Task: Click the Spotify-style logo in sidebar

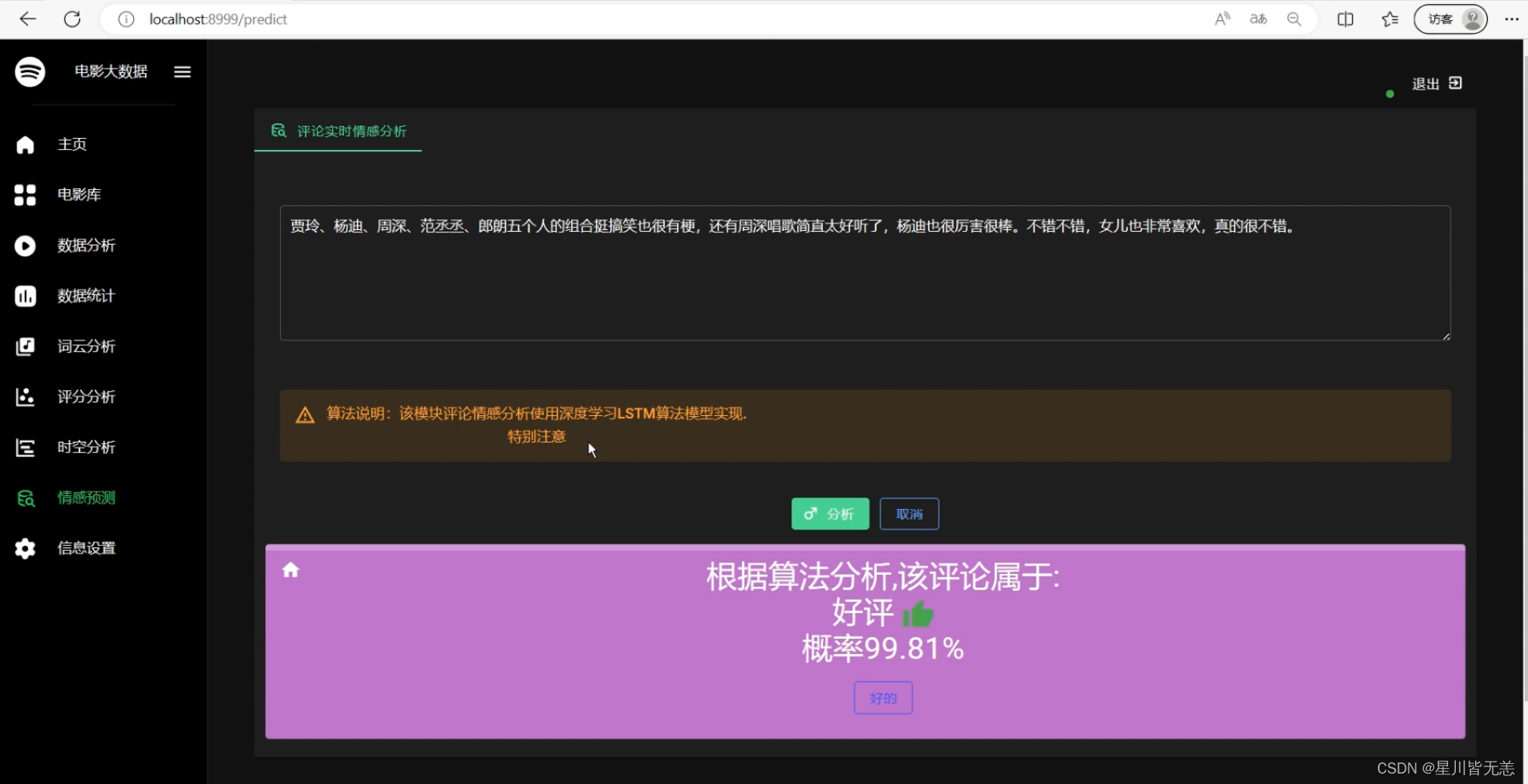Action: (x=30, y=71)
